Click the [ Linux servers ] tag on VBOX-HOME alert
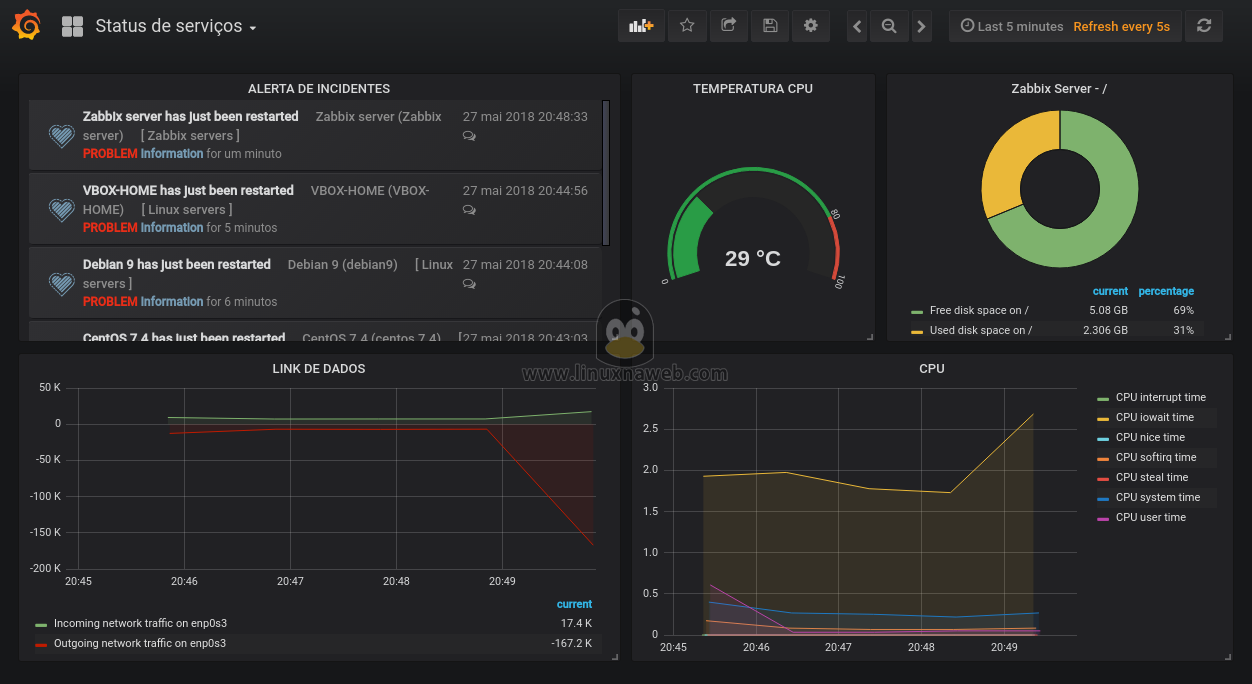This screenshot has width=1252, height=684. 187,210
